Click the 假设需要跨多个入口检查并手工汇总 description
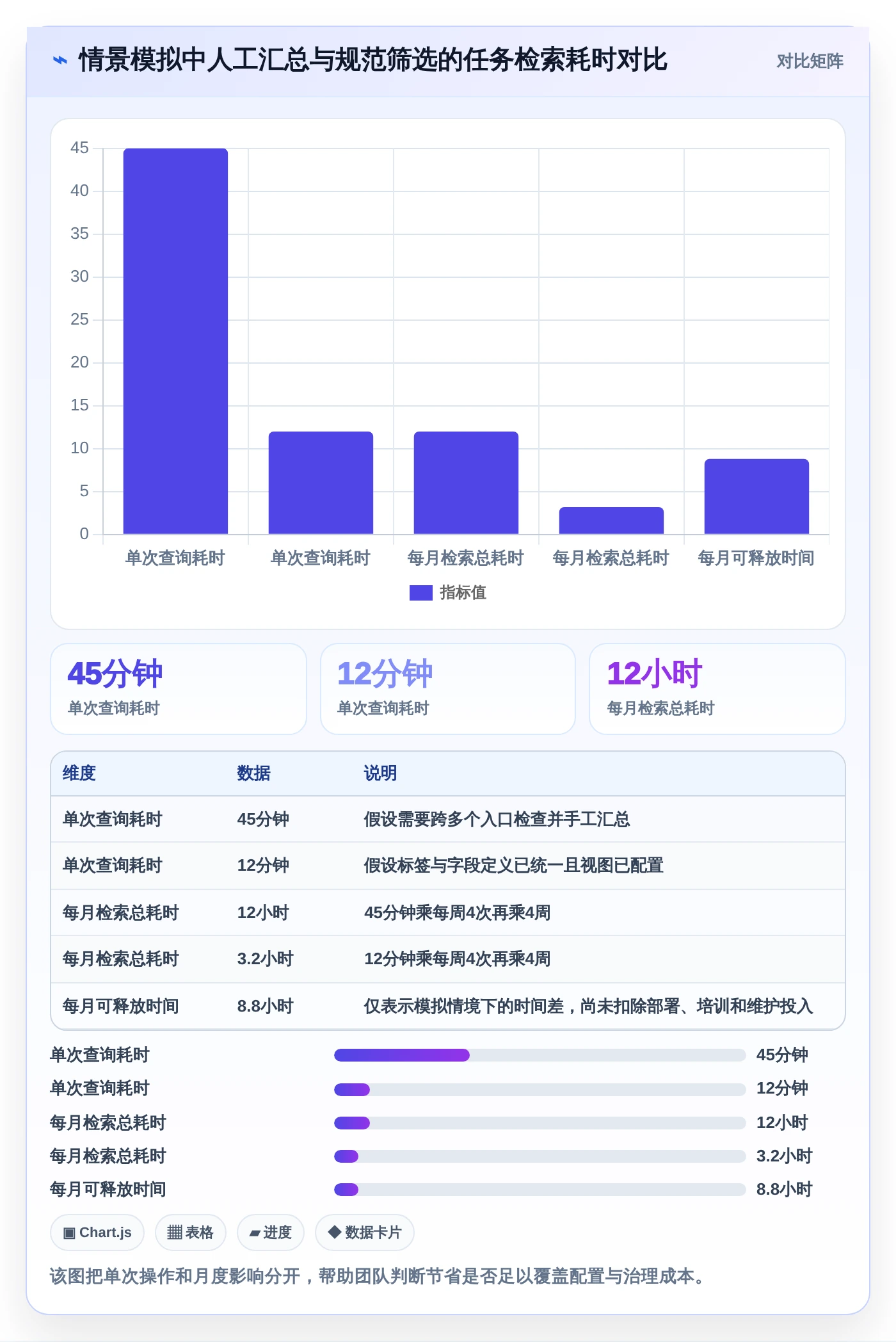The height and width of the screenshot is (1342, 896). [x=497, y=820]
